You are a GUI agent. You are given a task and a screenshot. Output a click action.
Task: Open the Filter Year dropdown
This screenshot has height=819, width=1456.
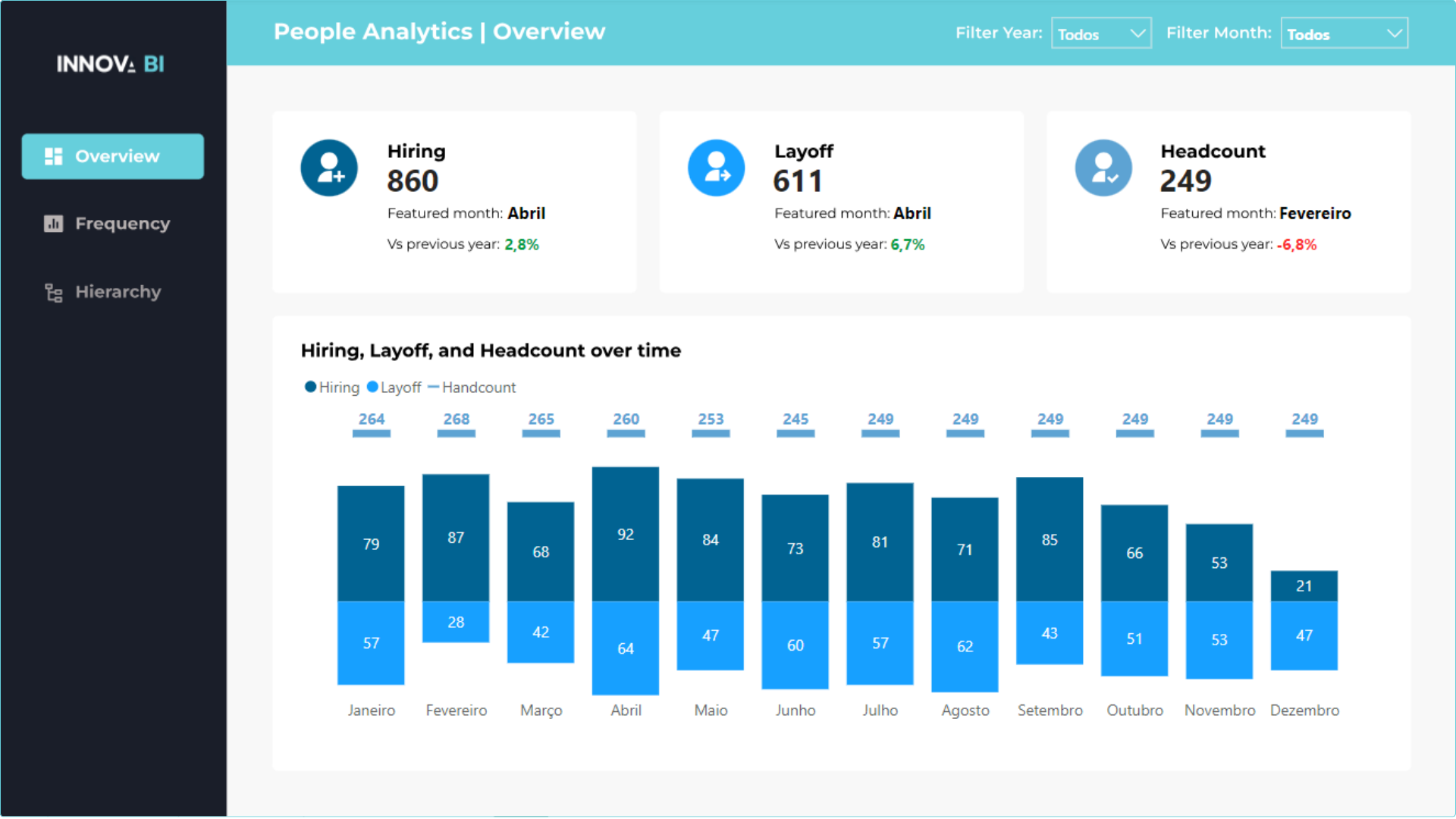1101,33
